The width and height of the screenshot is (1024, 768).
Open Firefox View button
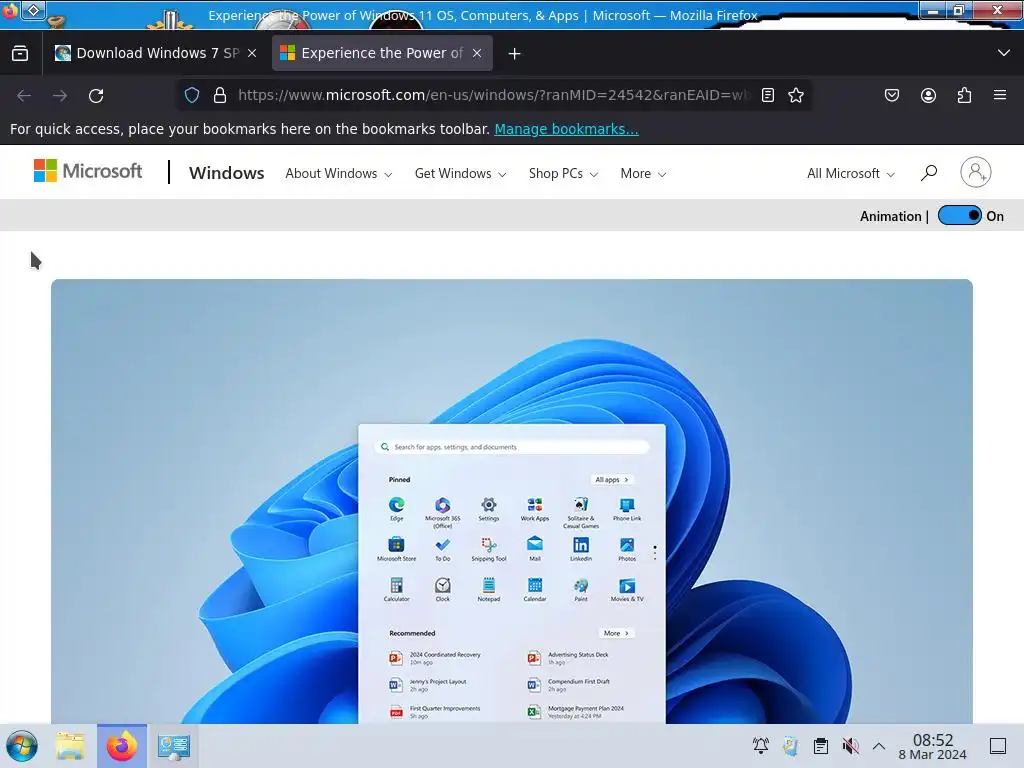tap(20, 53)
